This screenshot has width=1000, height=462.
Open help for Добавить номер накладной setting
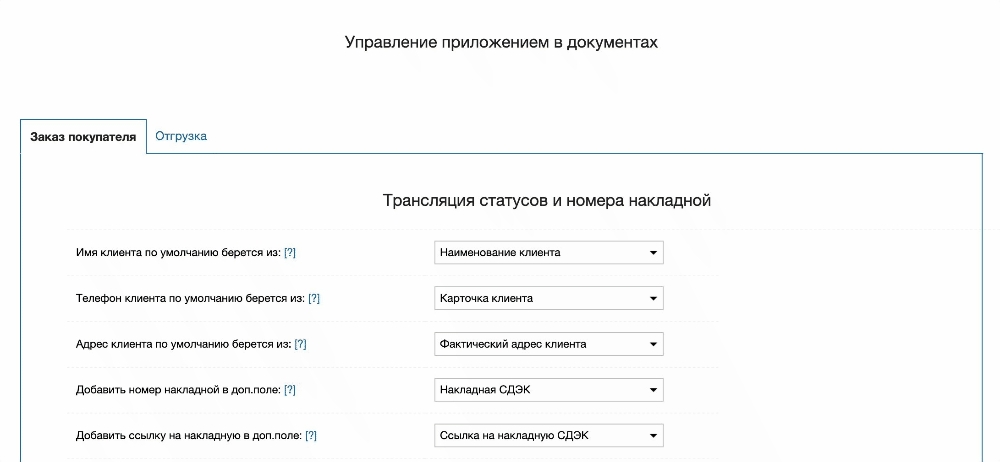click(x=290, y=390)
